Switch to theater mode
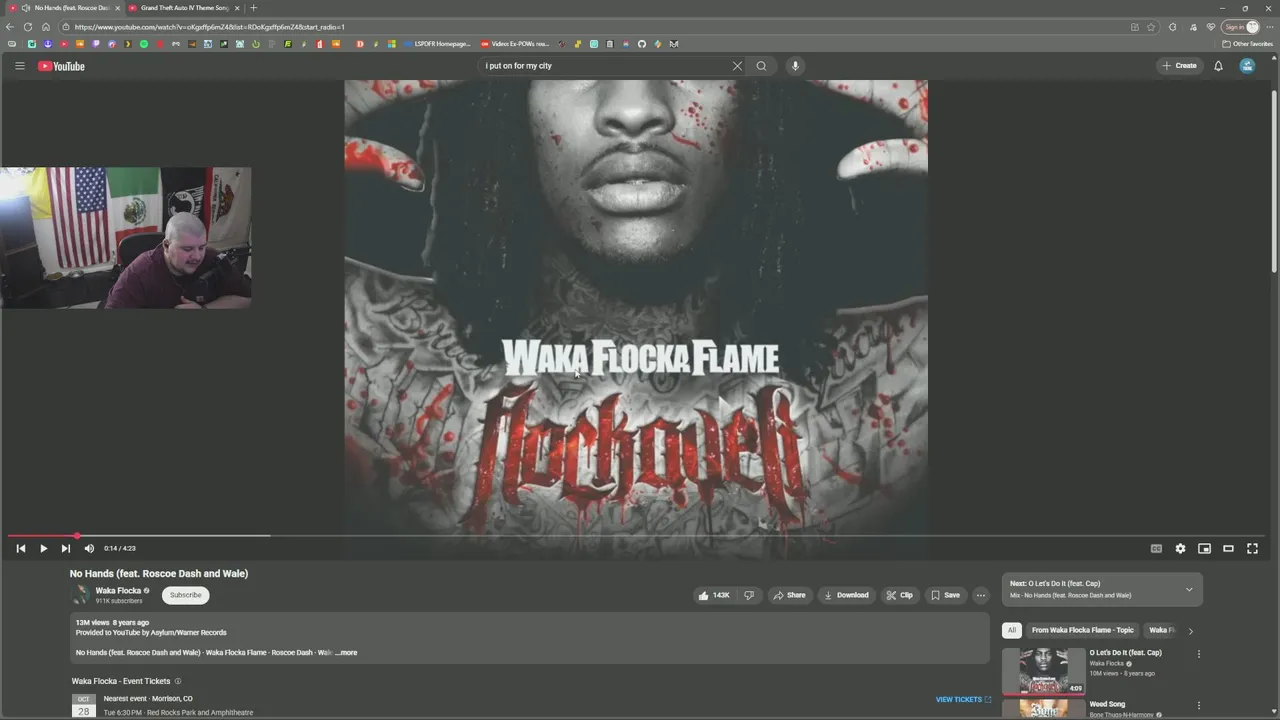Image resolution: width=1280 pixels, height=720 pixels. click(1228, 548)
